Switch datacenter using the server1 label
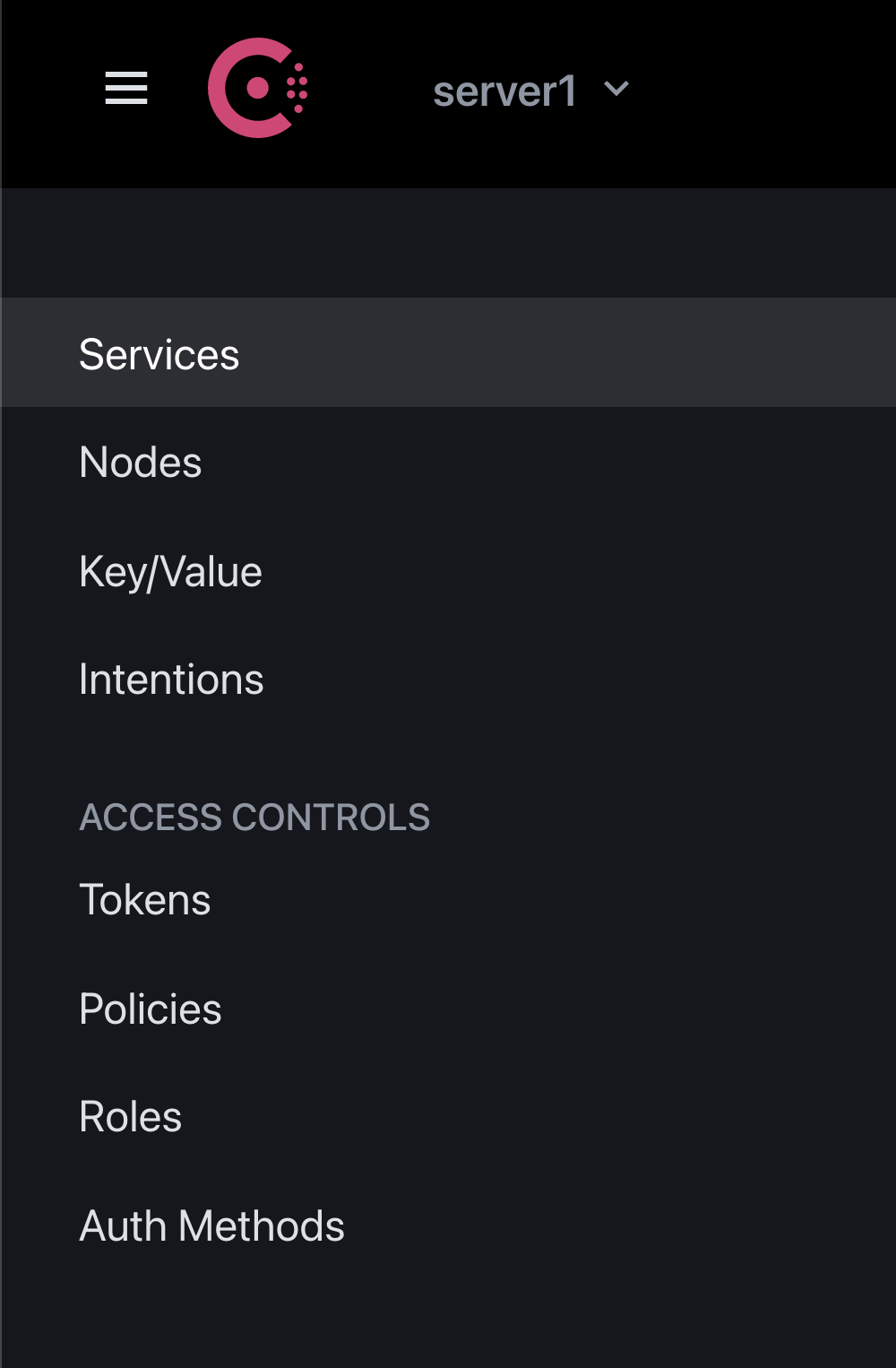This screenshot has height=1368, width=896. tap(504, 91)
